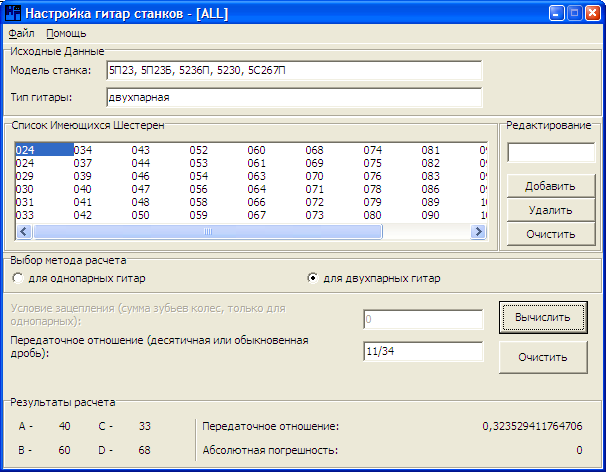Open the Файл menu
This screenshot has height=472, width=606.
coord(21,33)
